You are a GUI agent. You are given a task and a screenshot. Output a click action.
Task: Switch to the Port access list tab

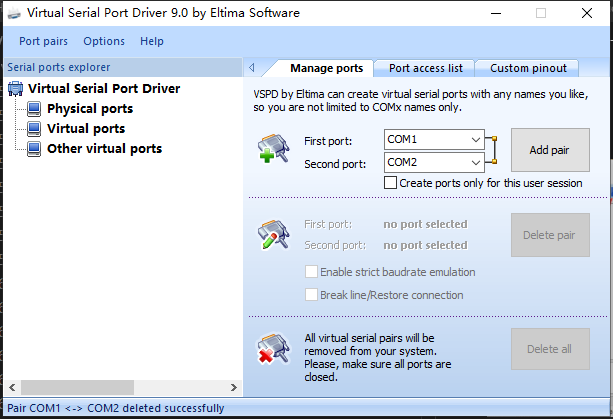tap(426, 68)
